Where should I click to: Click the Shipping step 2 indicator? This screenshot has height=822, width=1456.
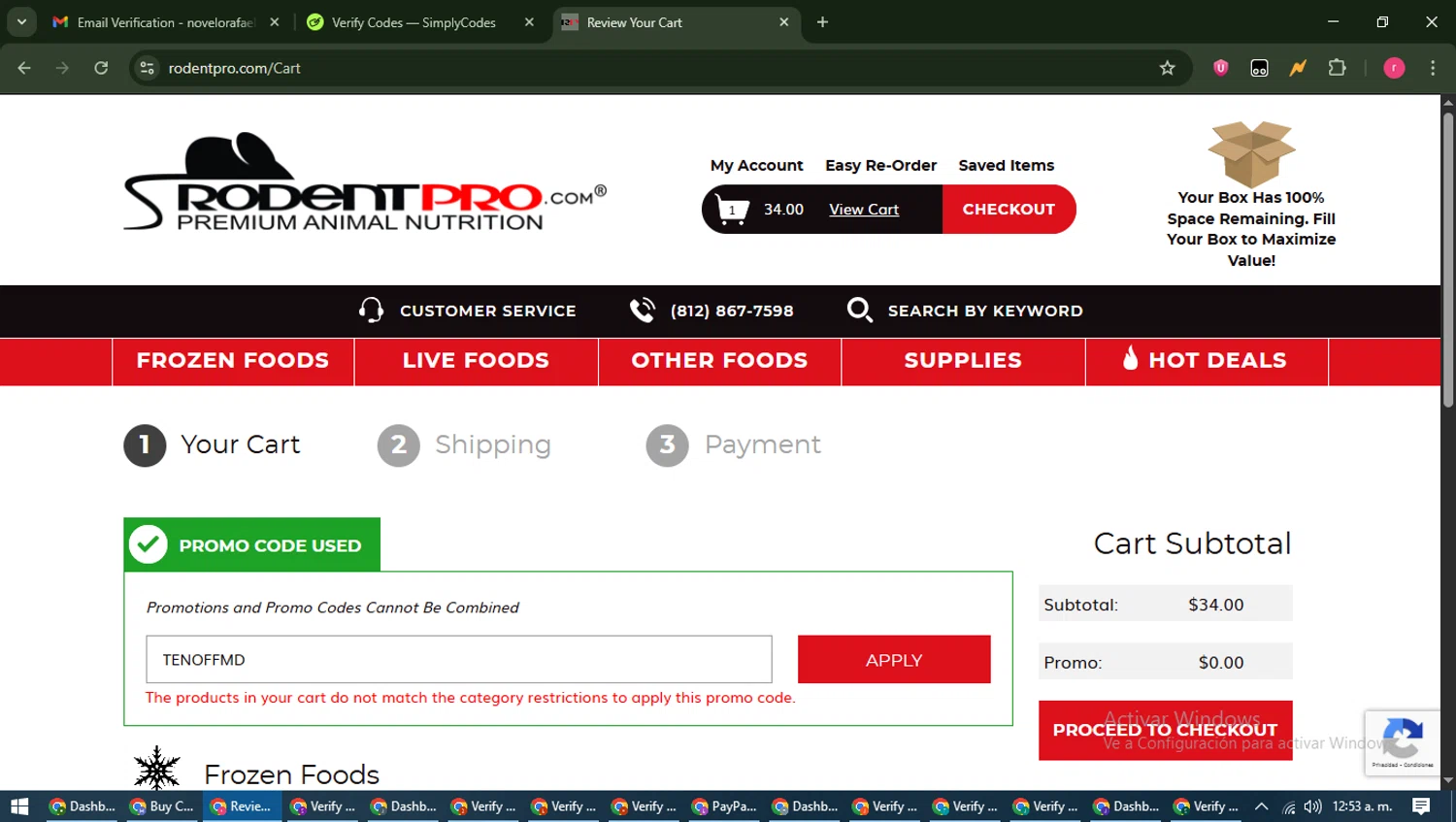coord(464,444)
